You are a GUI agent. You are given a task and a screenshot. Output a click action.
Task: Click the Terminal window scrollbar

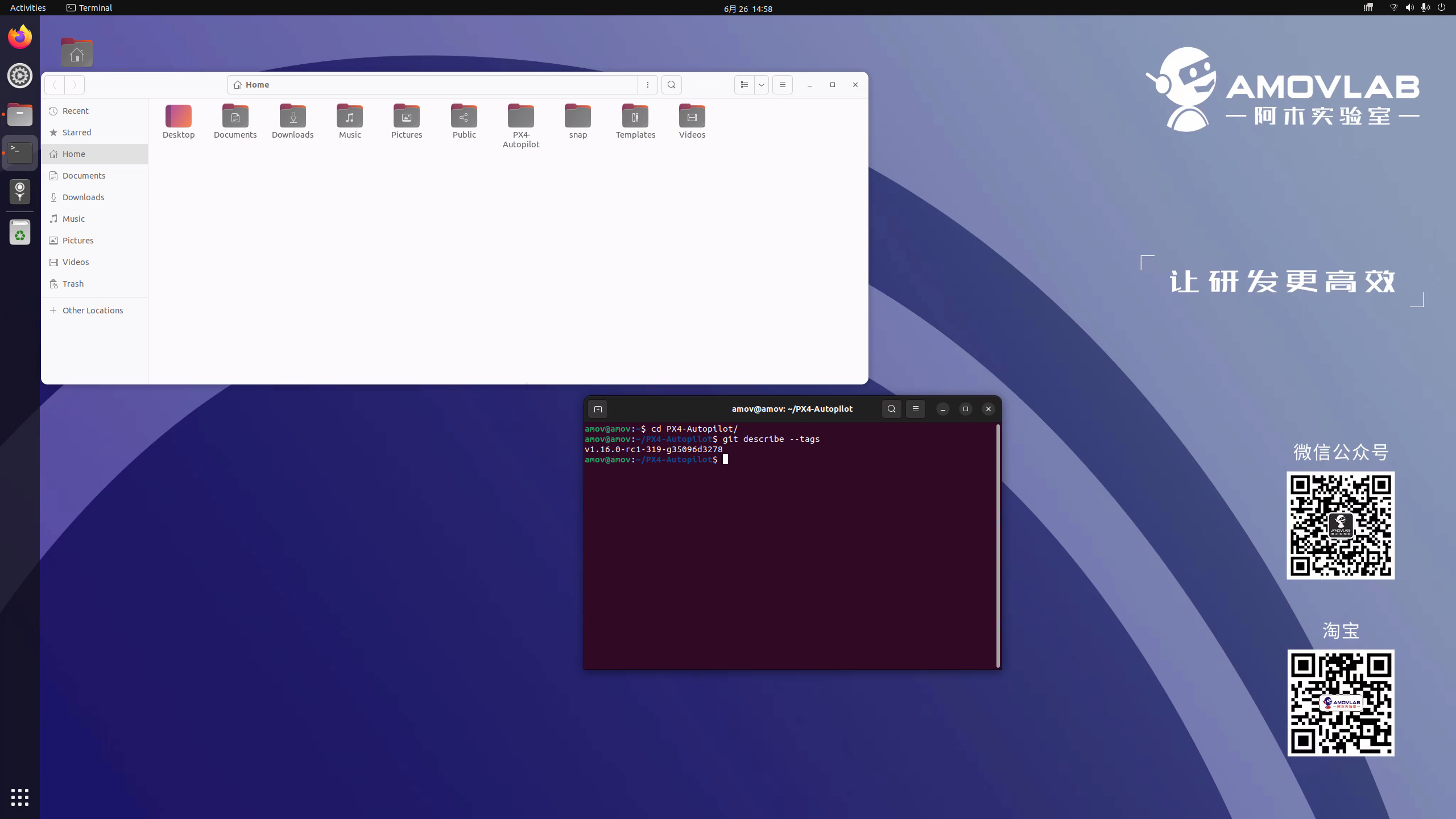[998, 545]
